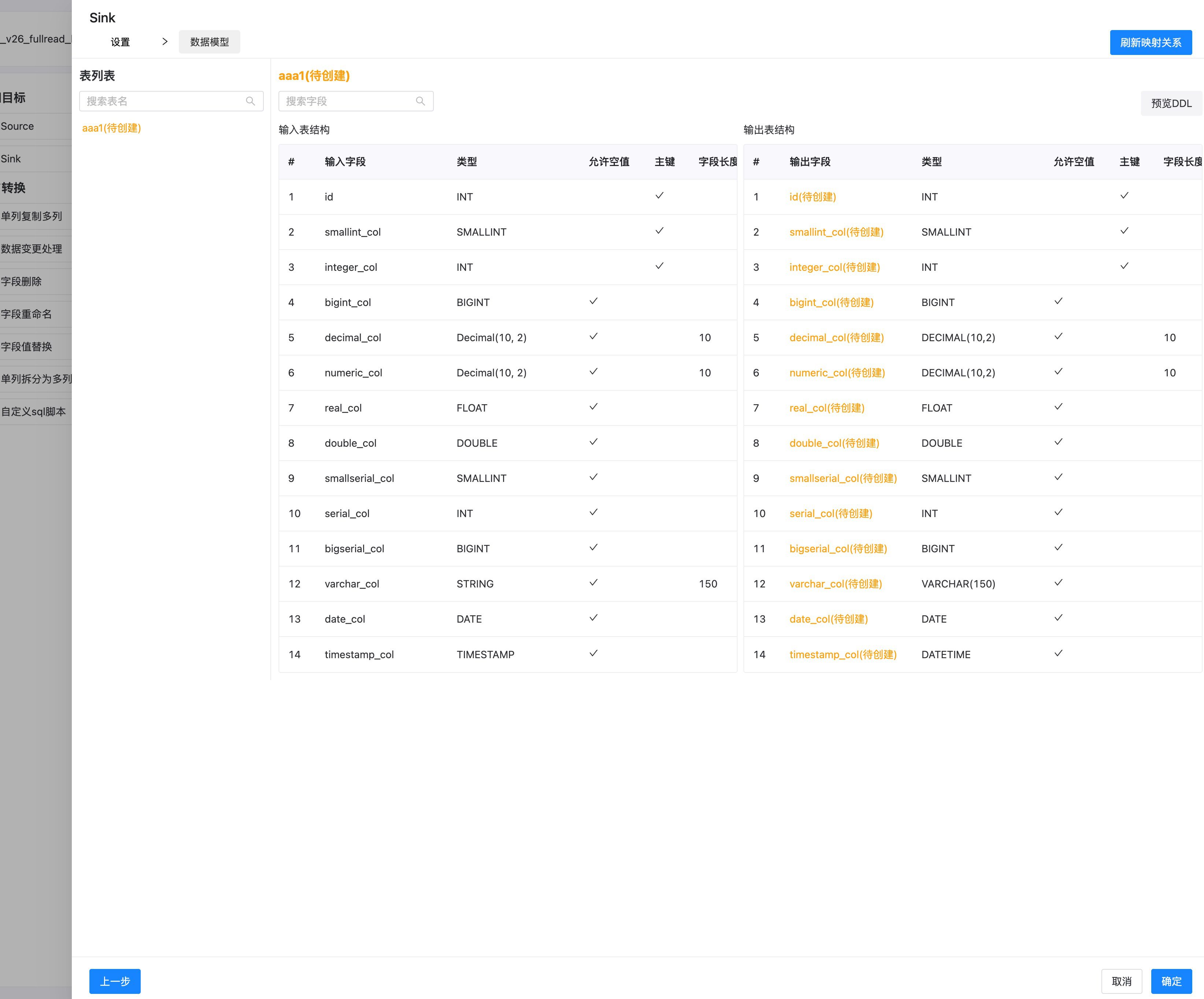The height and width of the screenshot is (999, 1204).
Task: Click the VARCHAR(150) type cell
Action: (x=958, y=584)
